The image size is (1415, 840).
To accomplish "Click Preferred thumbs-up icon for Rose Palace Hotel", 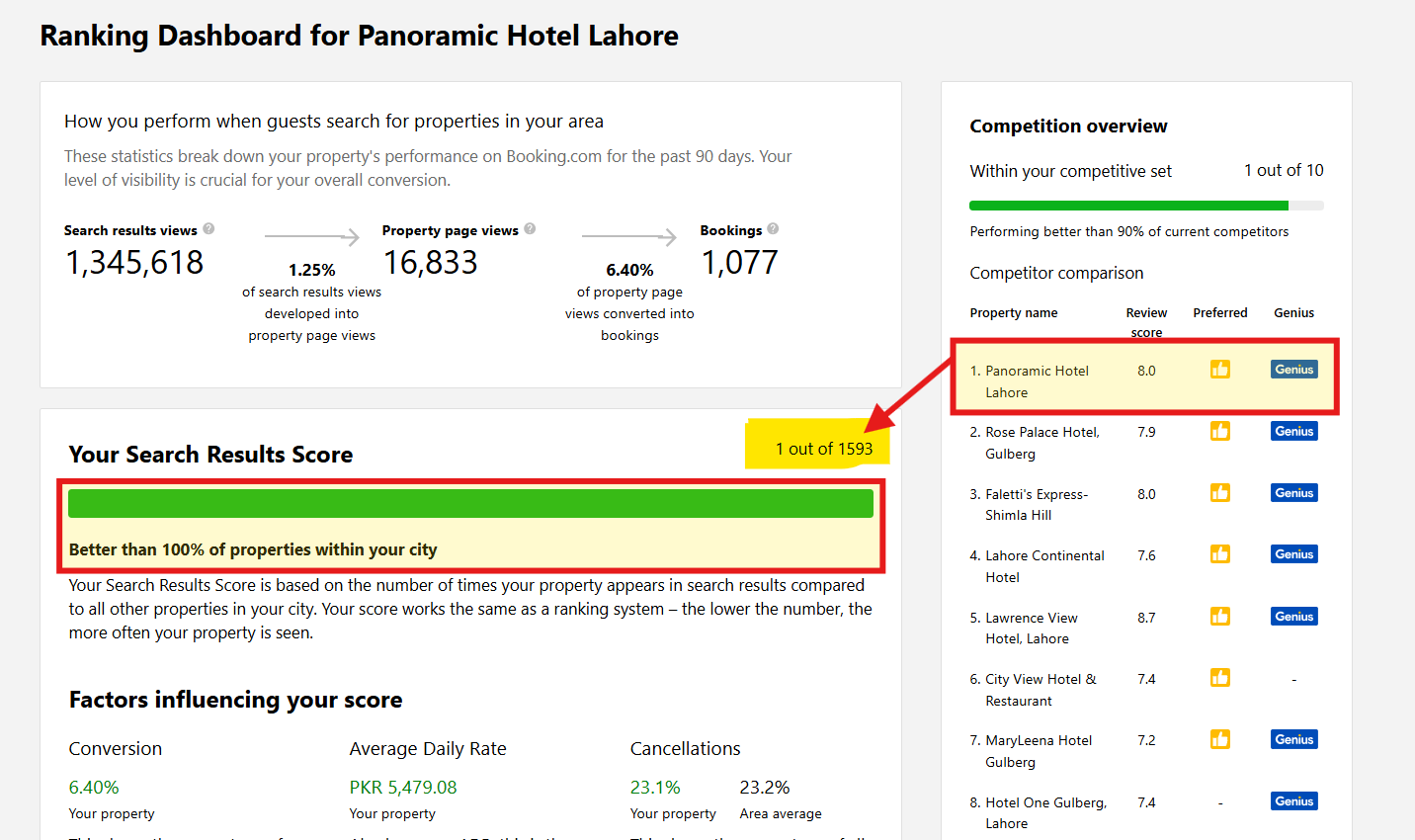I will (1220, 431).
